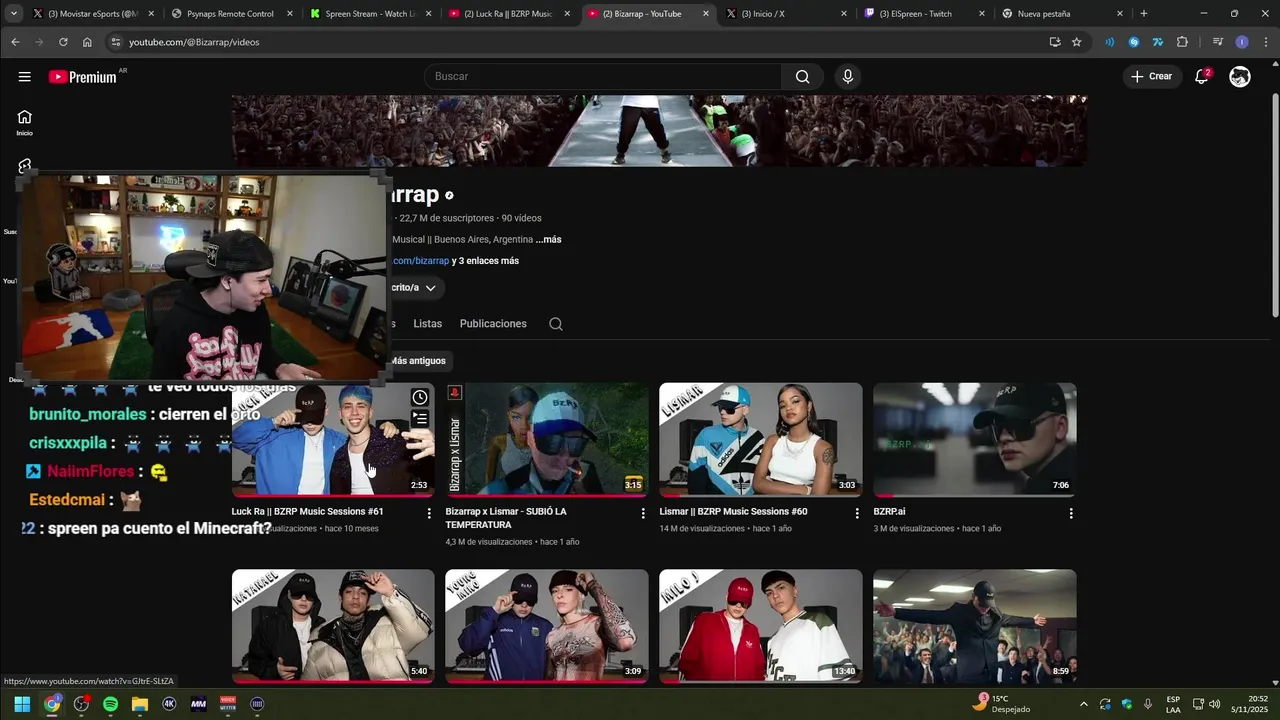Open the 13:40 Milo J video thumbnail
The width and height of the screenshot is (1280, 720).
point(761,626)
